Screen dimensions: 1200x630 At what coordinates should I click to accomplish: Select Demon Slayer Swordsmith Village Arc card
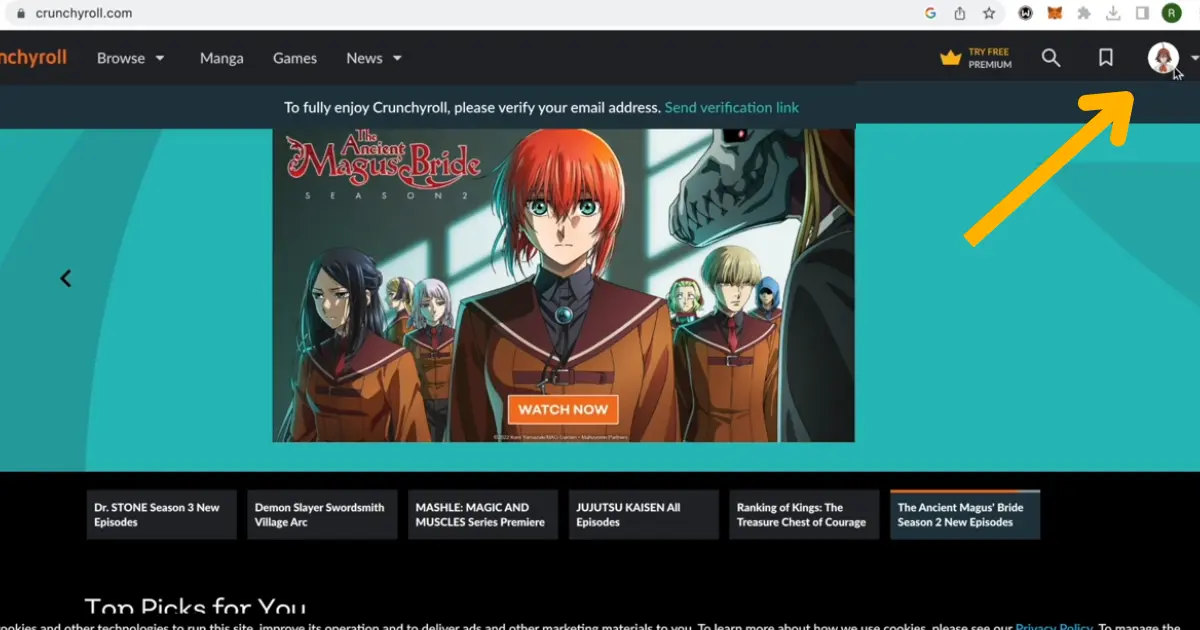pos(322,515)
